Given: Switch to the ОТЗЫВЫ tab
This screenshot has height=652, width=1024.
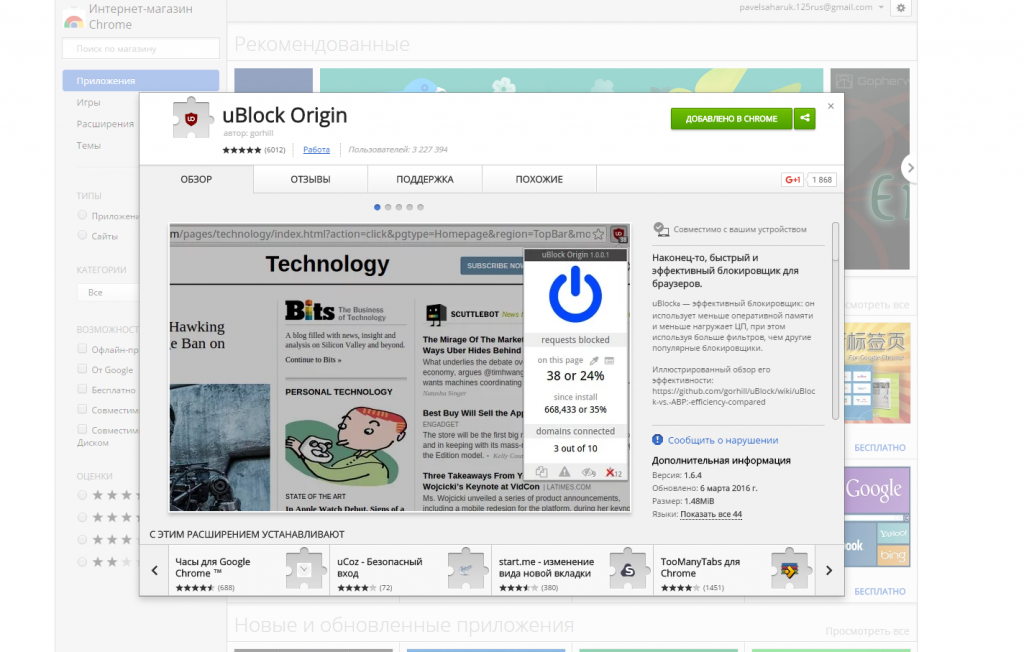Looking at the screenshot, I should point(310,179).
